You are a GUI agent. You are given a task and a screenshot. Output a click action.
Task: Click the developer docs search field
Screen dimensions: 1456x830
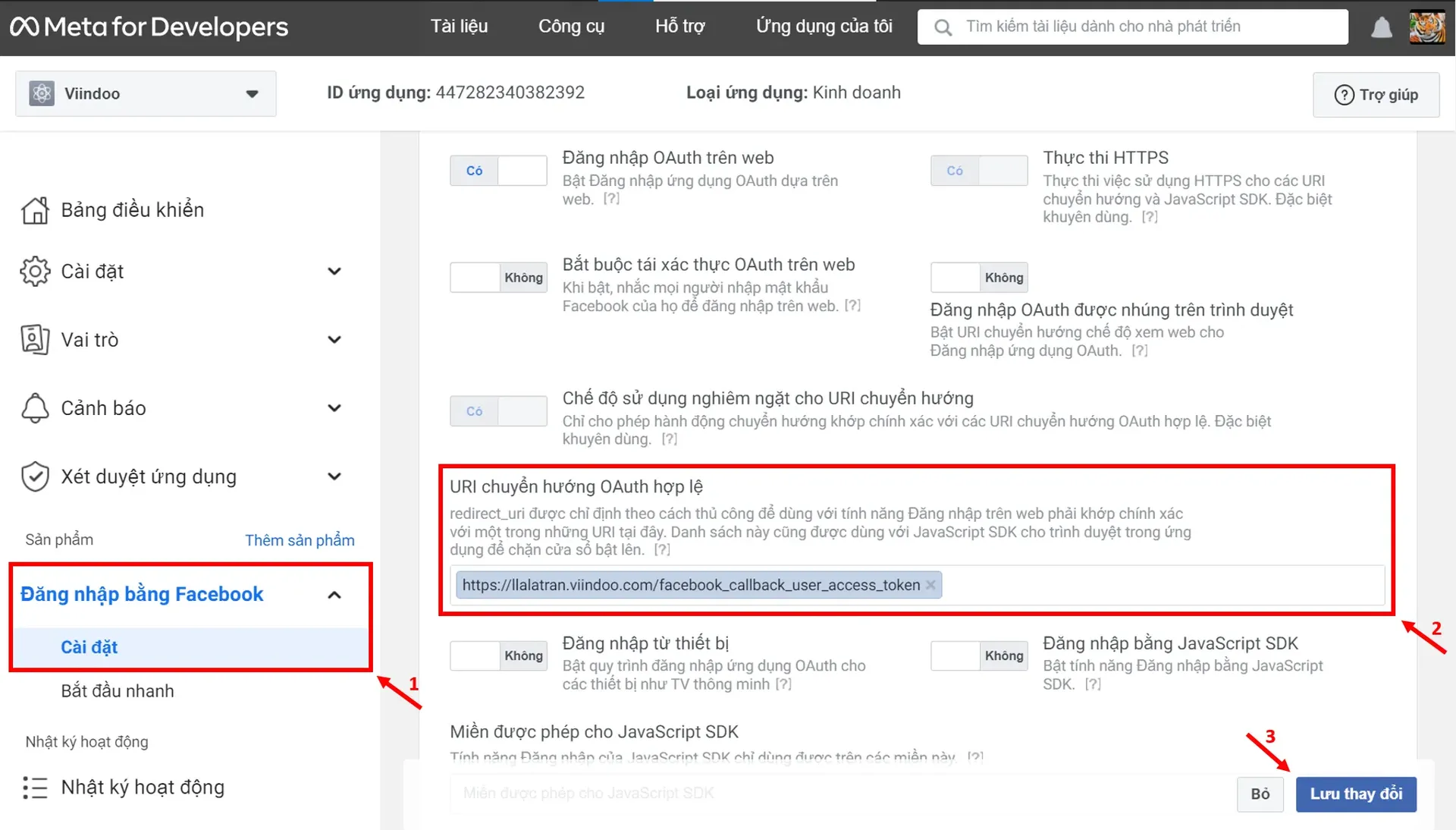point(1133,27)
